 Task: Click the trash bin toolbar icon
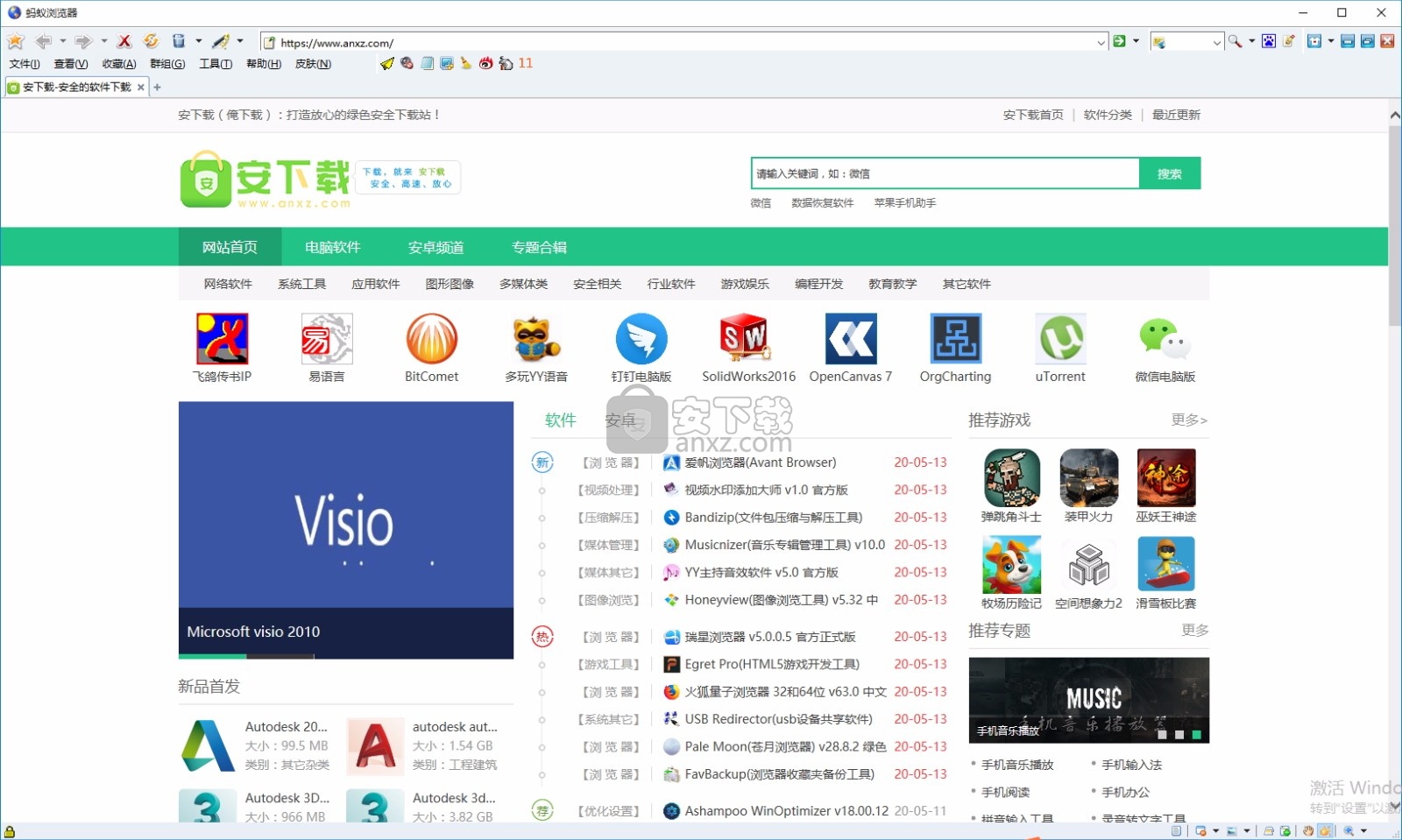(179, 41)
